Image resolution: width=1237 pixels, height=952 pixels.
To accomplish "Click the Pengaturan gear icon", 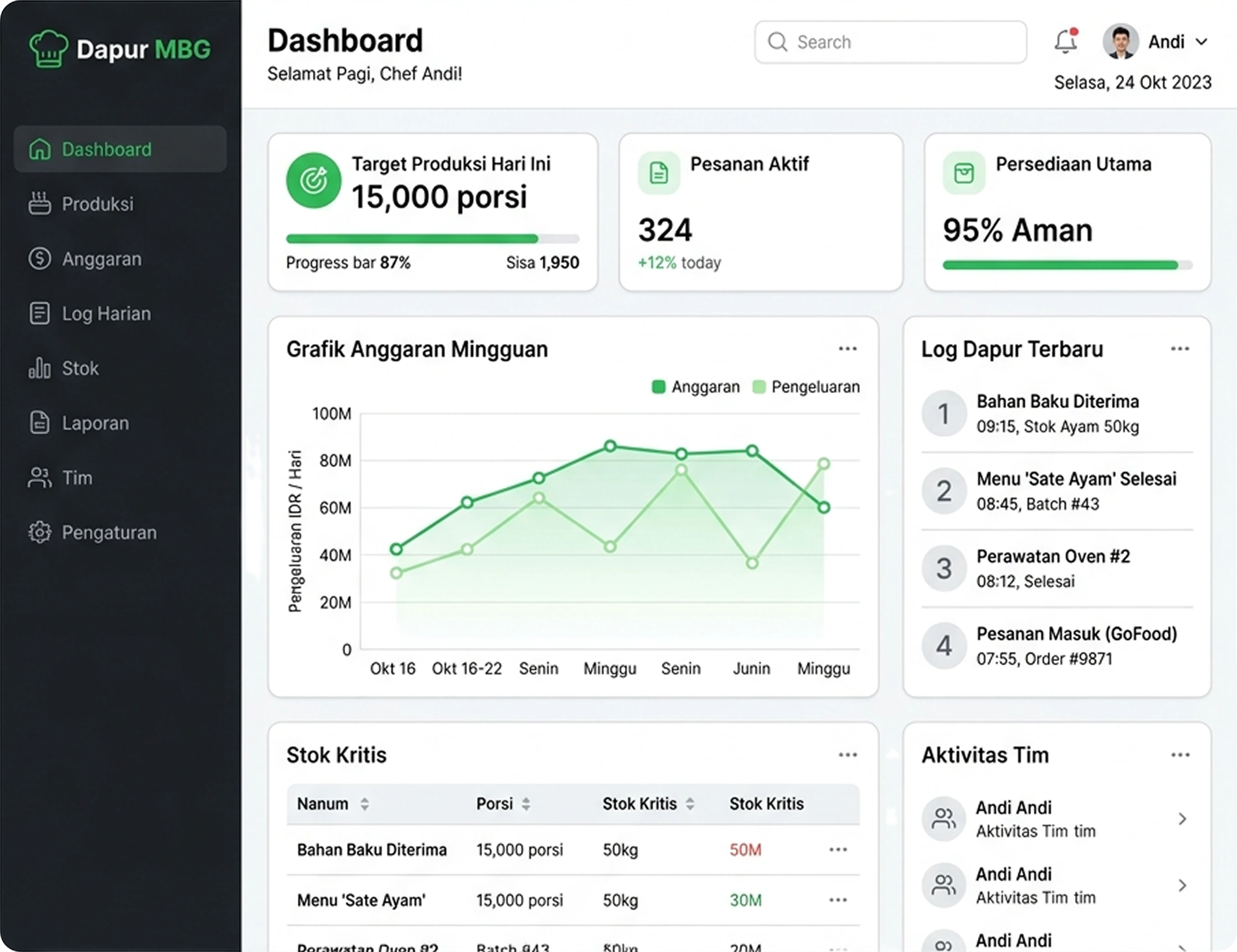I will [40, 533].
